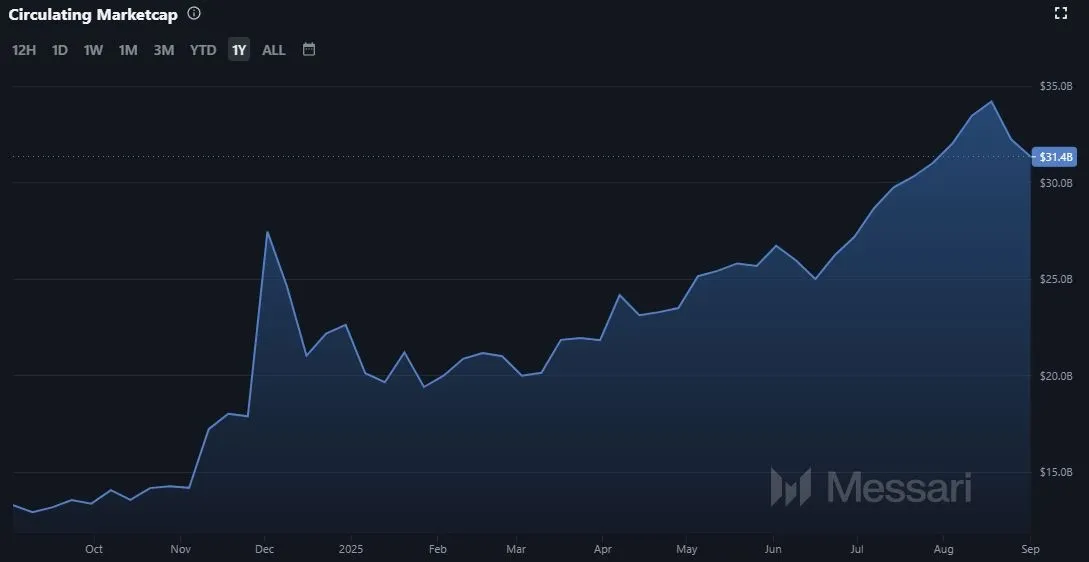Image resolution: width=1089 pixels, height=562 pixels.
Task: Click the $15.0B axis label
Action: pos(1056,472)
